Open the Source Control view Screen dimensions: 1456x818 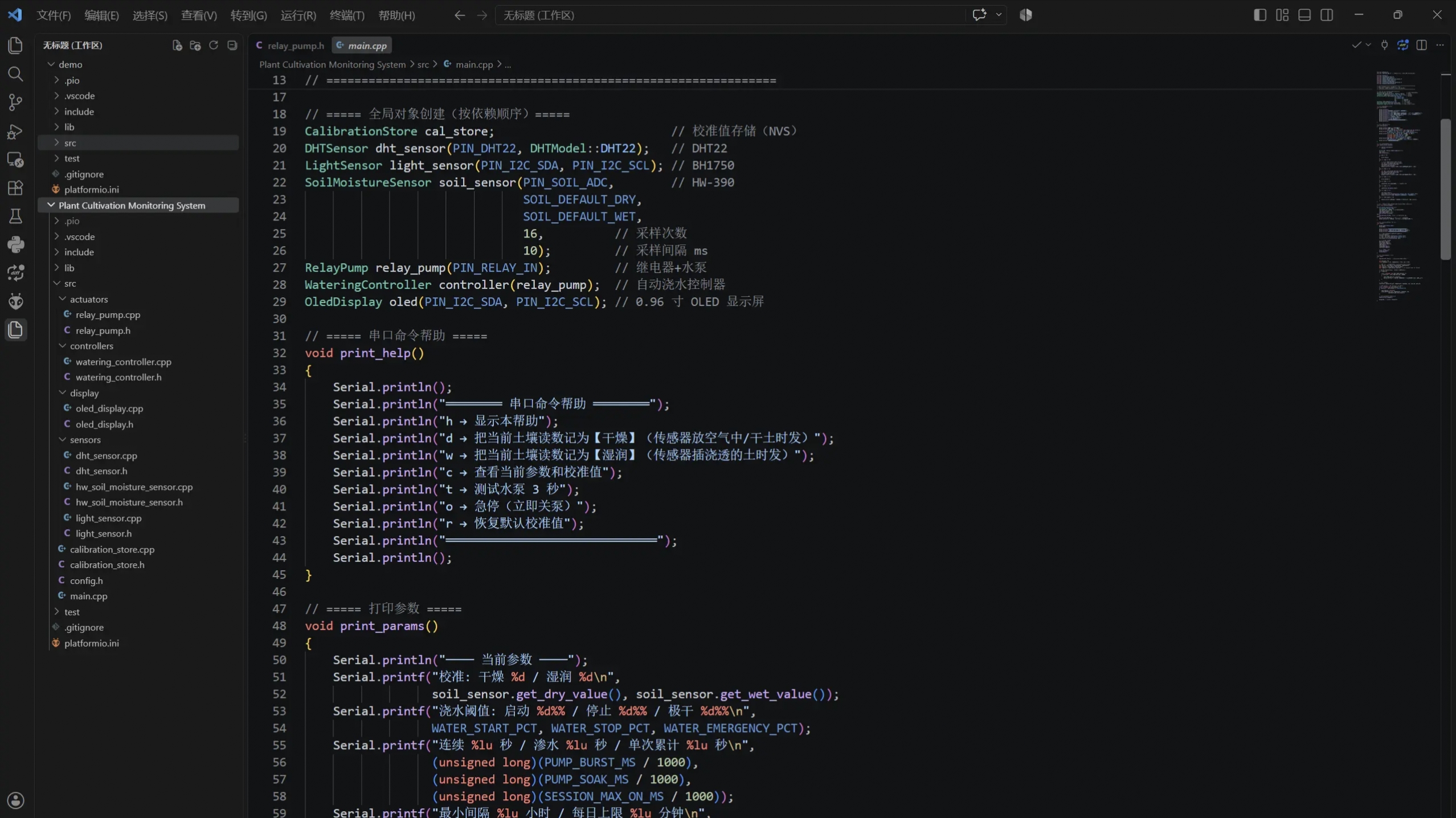[x=15, y=102]
